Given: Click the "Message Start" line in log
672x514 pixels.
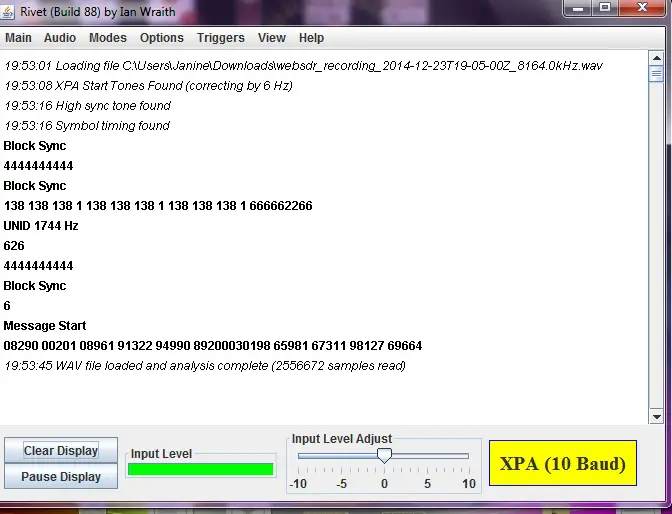Looking at the screenshot, I should [45, 326].
